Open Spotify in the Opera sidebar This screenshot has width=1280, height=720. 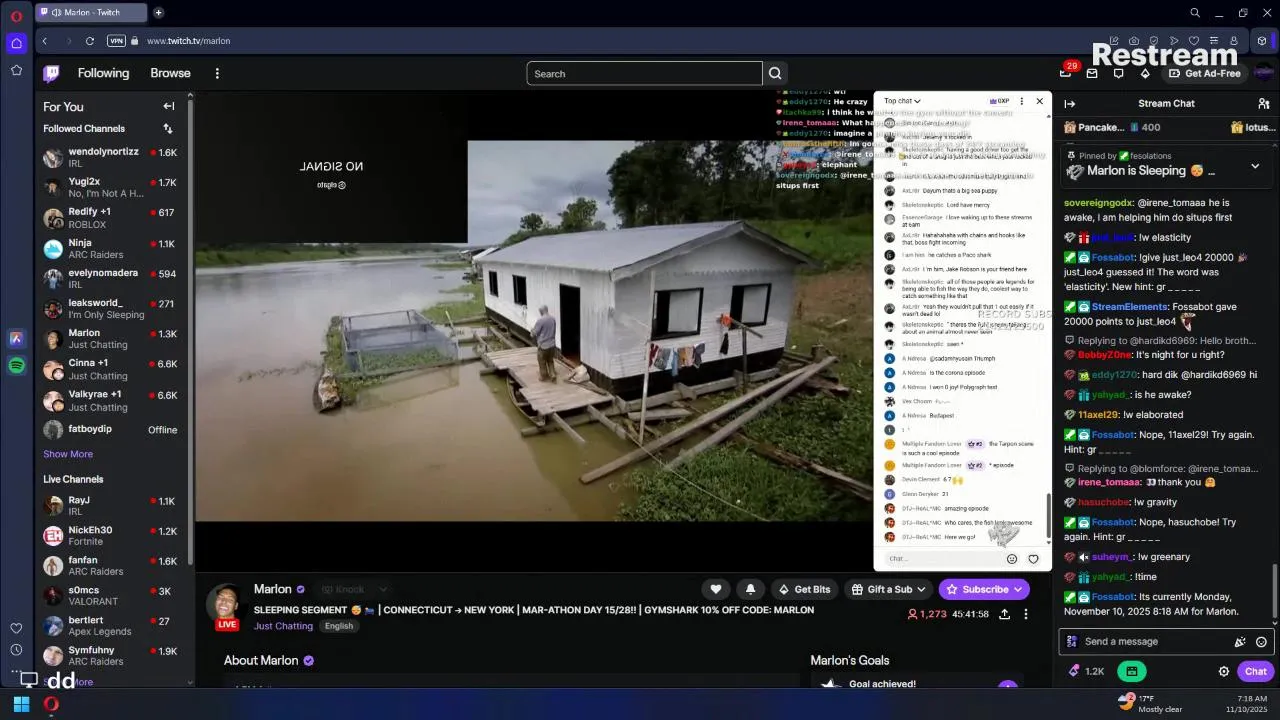[x=16, y=366]
